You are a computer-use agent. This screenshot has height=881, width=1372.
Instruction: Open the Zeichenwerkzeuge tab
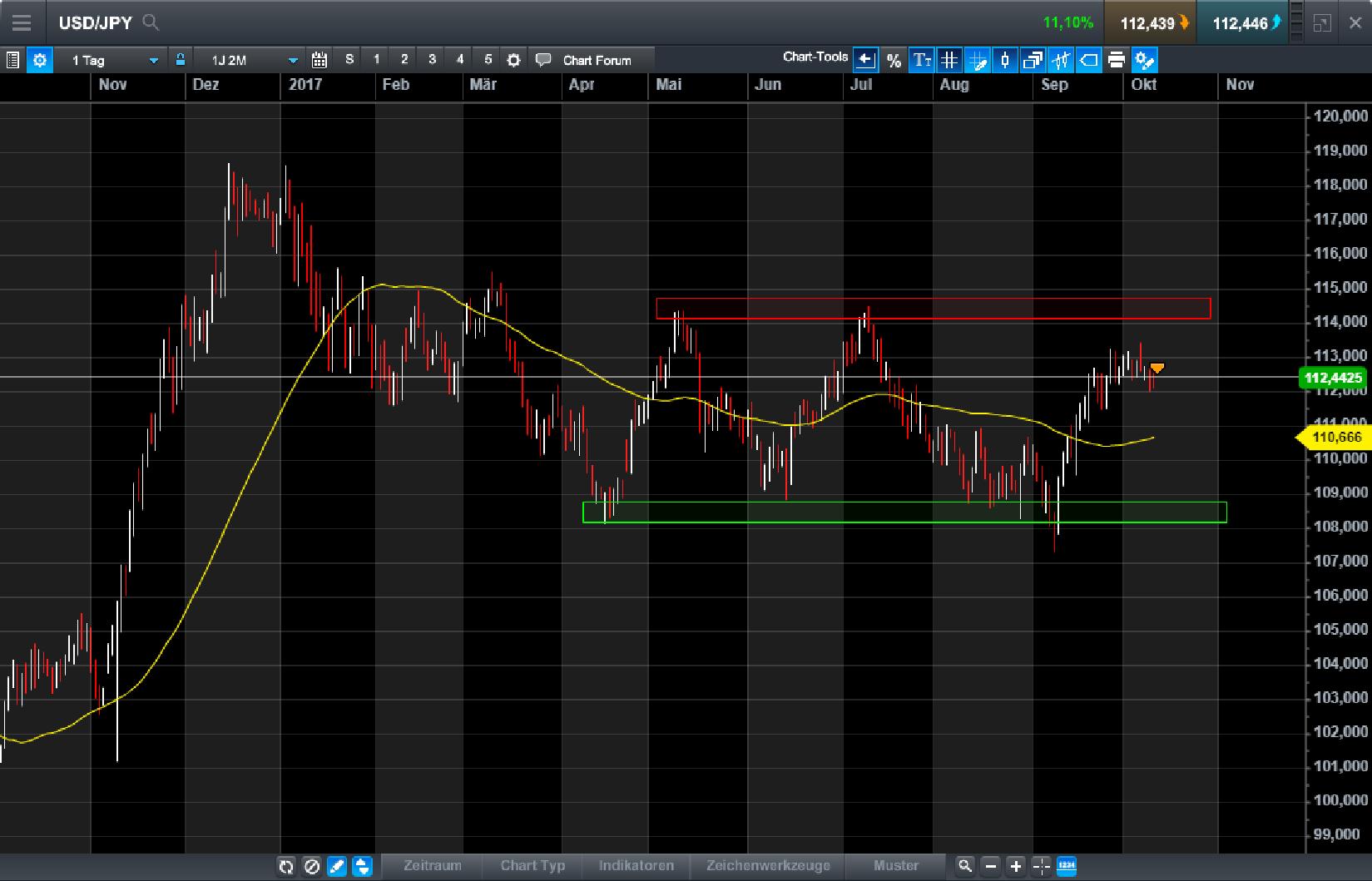click(768, 865)
